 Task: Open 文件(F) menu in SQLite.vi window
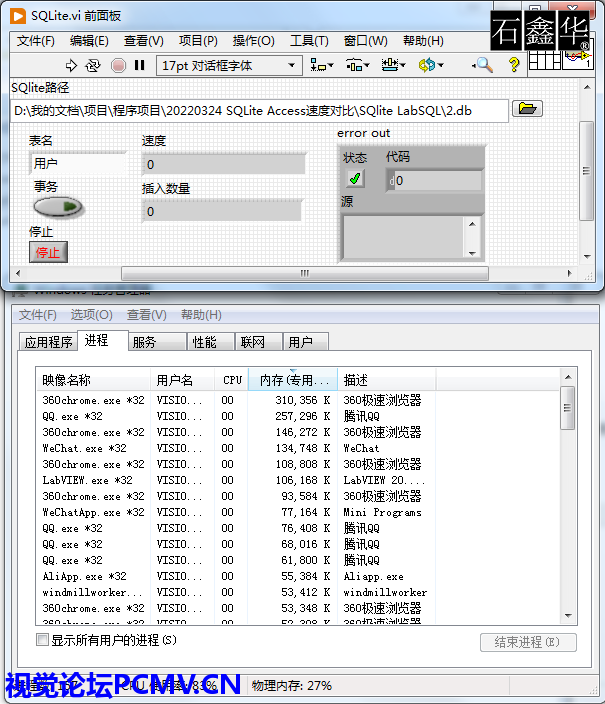click(x=35, y=41)
